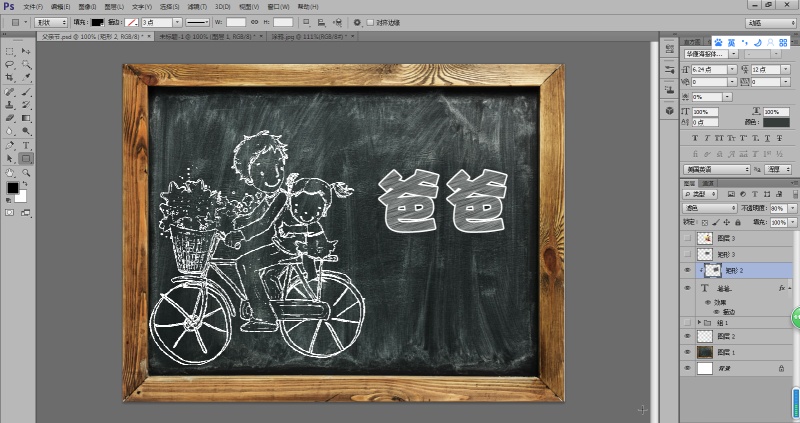Enable the align edges checkbox
Viewport: 800px width, 423px height.
tap(370, 22)
